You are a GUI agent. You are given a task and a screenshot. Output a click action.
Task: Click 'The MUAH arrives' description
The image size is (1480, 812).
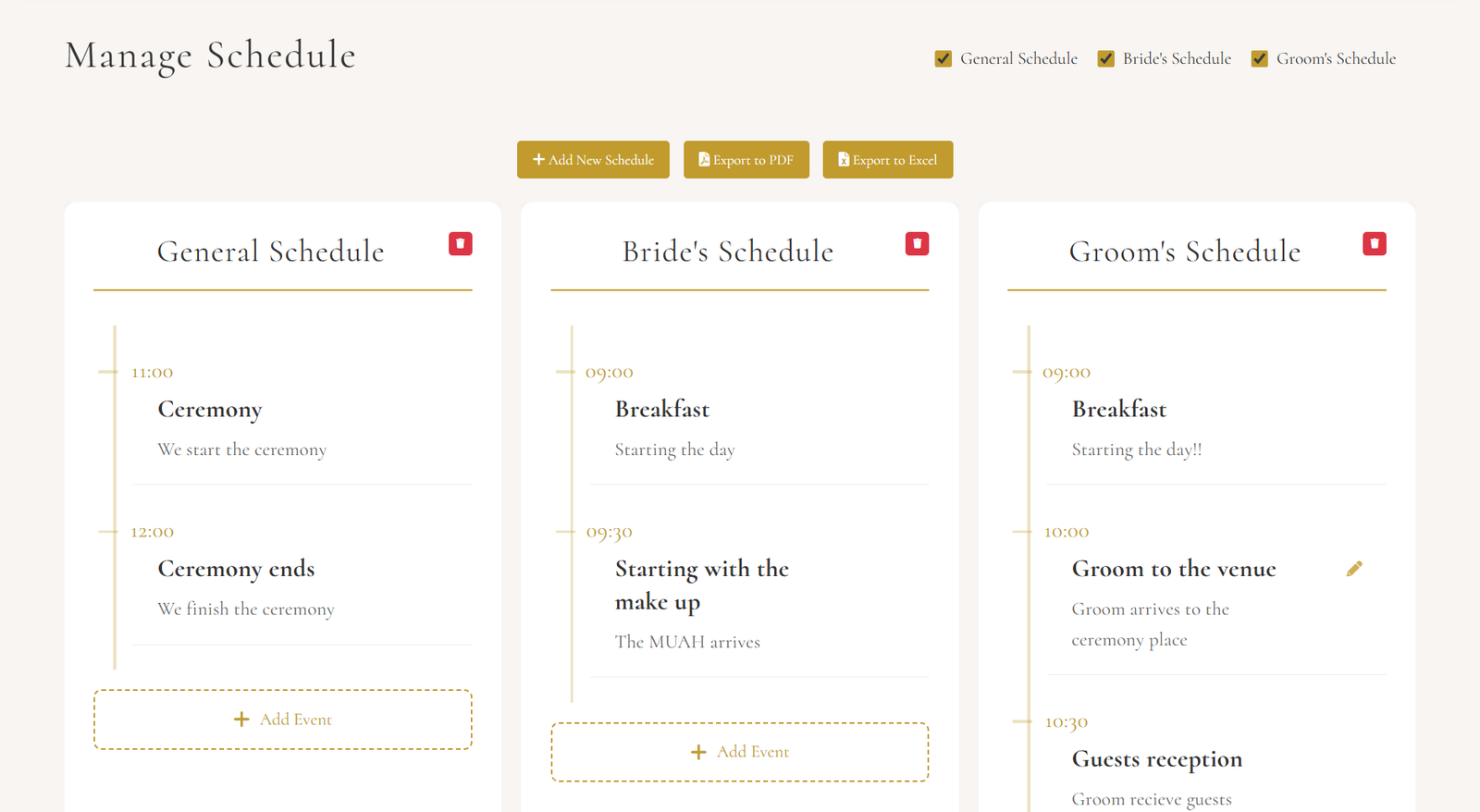(687, 642)
